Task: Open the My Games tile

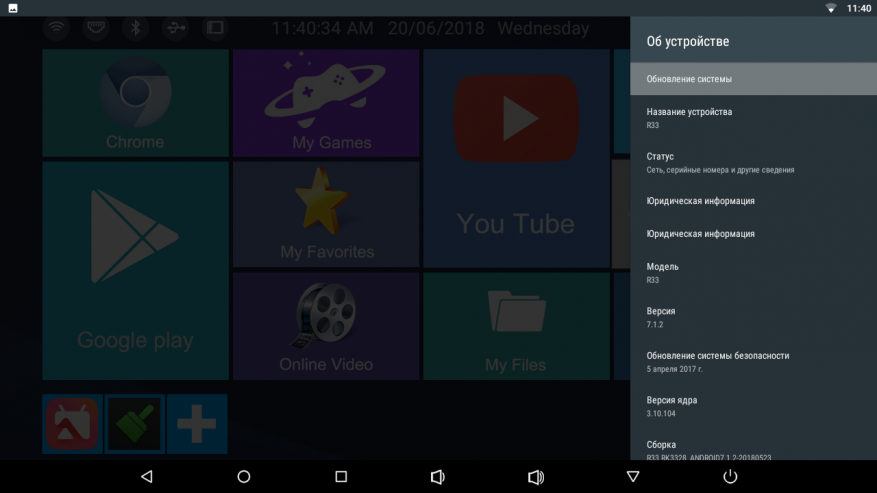Action: coord(326,102)
